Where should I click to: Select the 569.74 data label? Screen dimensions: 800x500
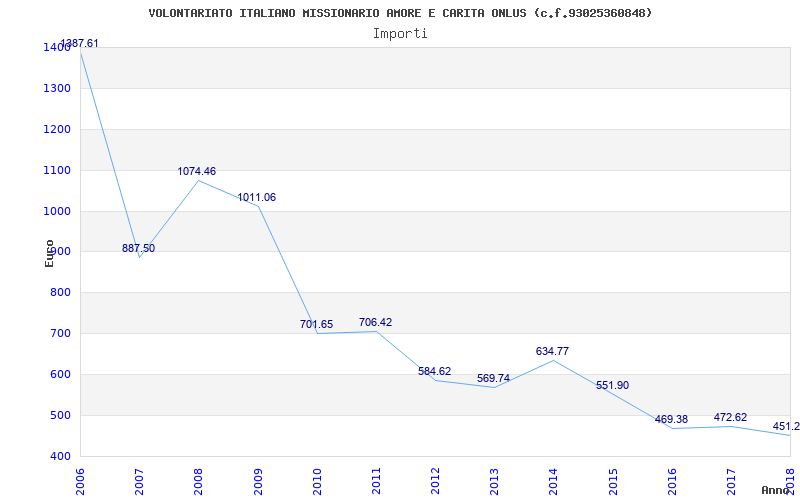point(493,379)
